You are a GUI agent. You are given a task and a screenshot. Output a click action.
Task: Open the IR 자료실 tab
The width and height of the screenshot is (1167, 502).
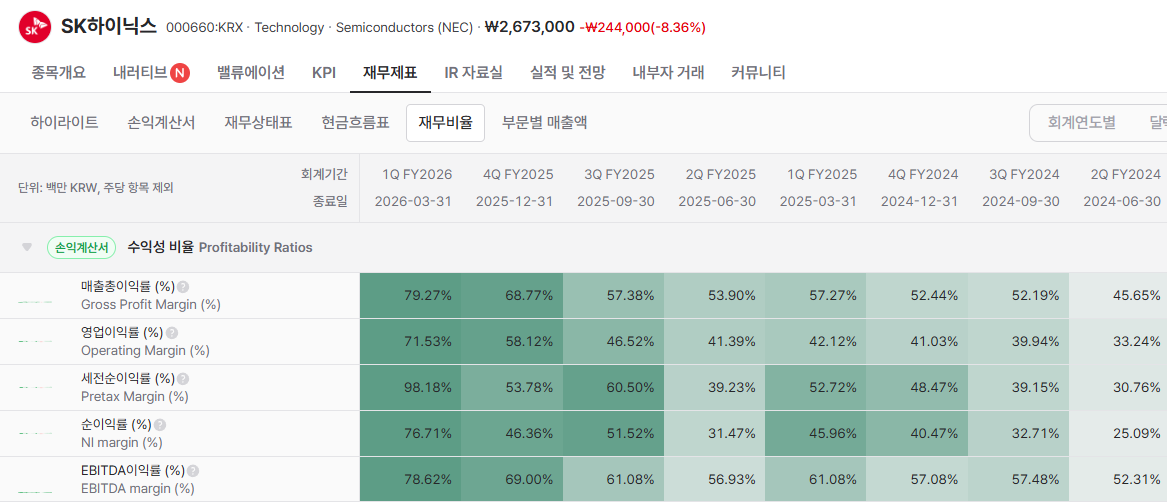point(473,73)
